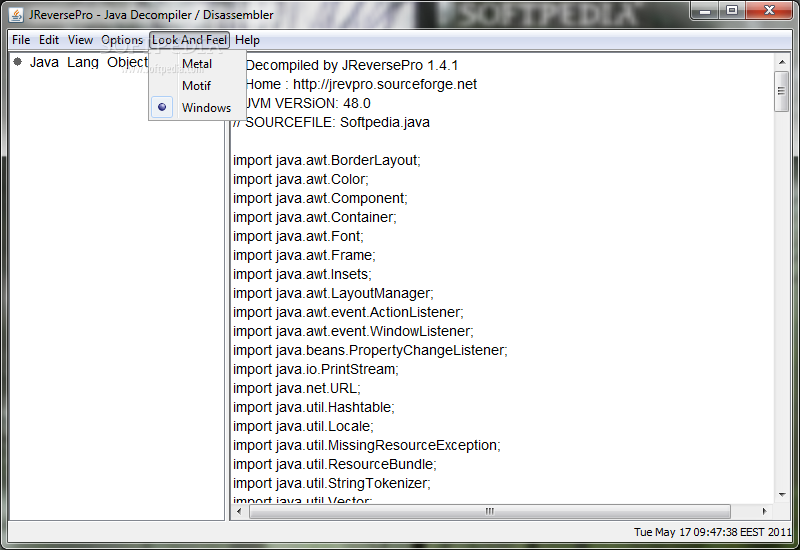Click the vertical scrollbar down arrow
800x550 pixels.
pos(782,494)
